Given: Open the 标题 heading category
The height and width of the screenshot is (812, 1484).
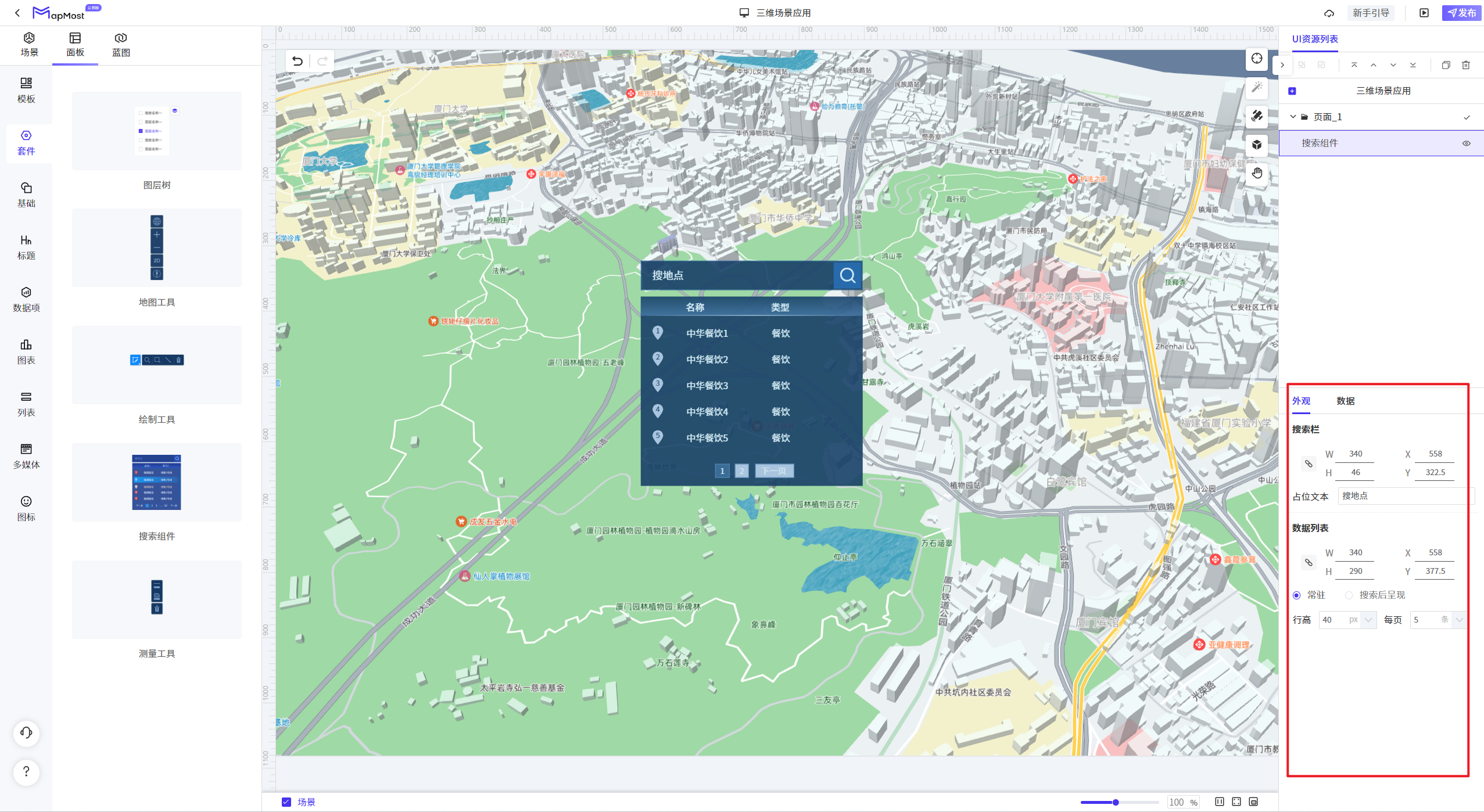Looking at the screenshot, I should [x=26, y=247].
